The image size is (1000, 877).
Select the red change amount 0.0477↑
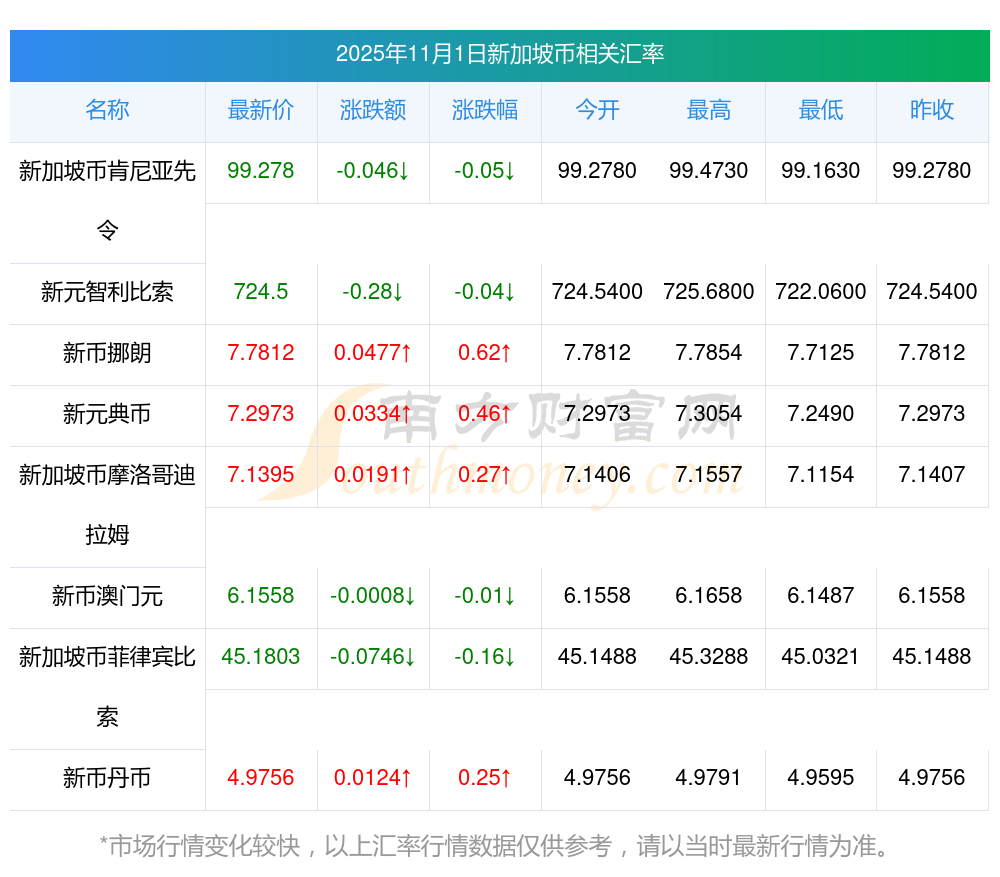tap(373, 353)
